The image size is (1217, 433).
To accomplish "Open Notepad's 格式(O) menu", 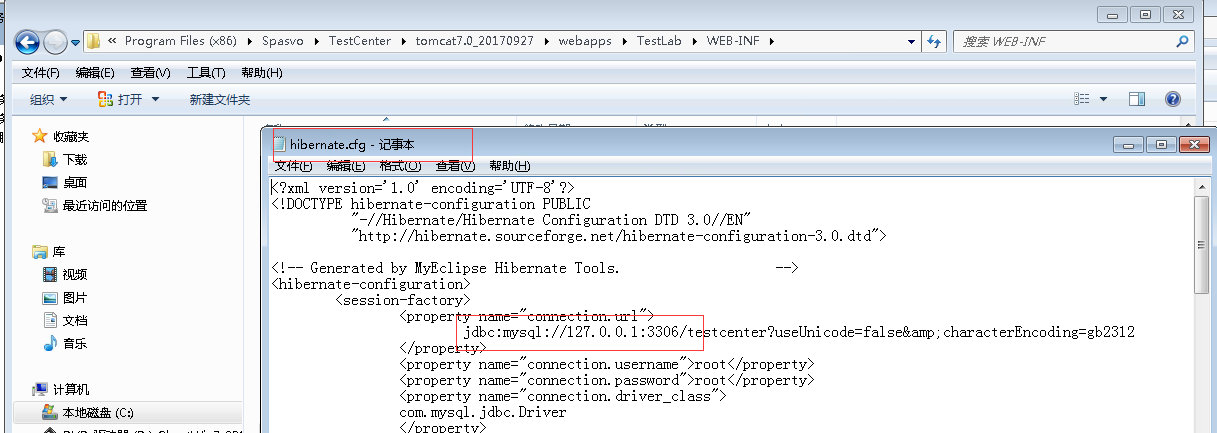I will 399,166.
